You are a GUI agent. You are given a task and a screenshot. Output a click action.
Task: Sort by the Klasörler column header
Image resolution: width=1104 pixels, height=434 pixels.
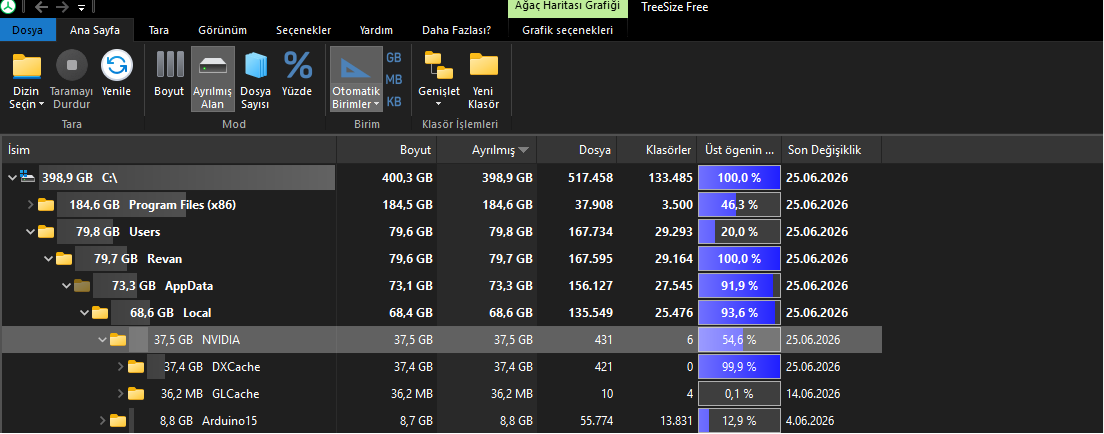coord(658,150)
